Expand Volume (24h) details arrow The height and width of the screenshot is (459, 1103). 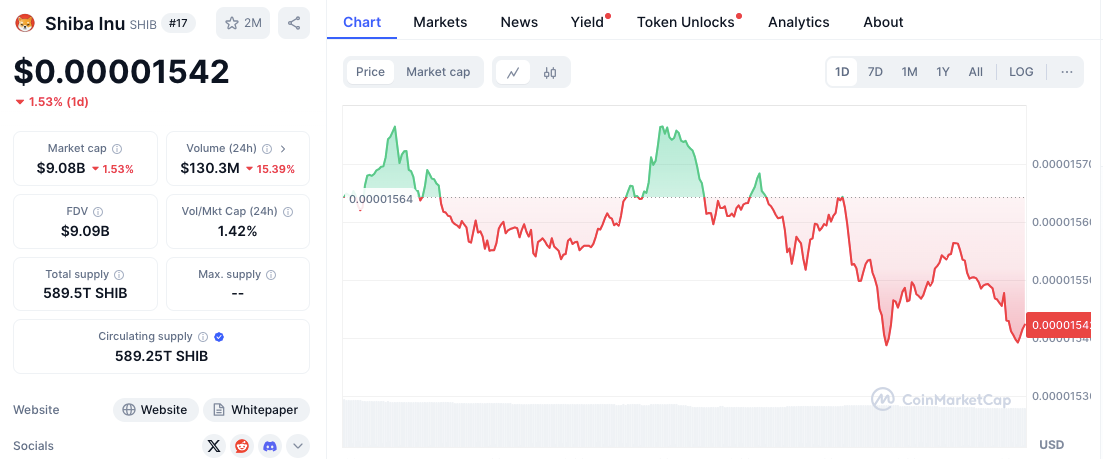click(283, 148)
